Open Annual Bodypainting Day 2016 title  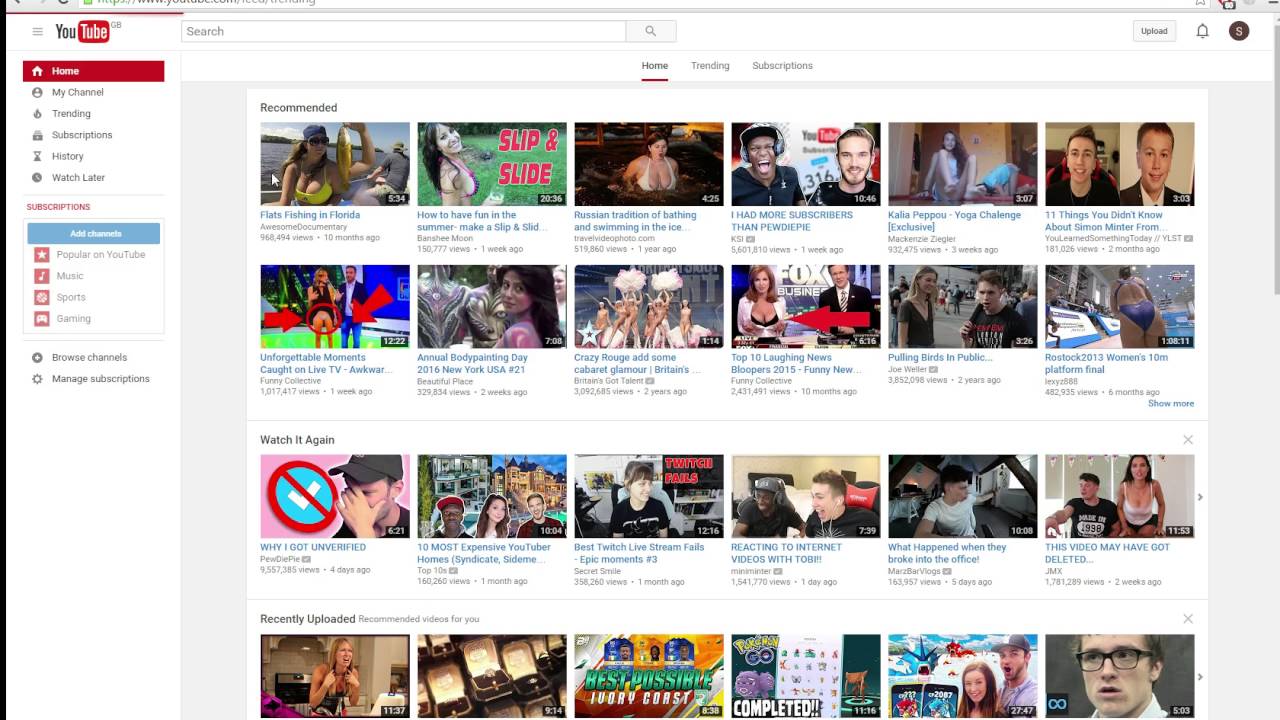(473, 363)
